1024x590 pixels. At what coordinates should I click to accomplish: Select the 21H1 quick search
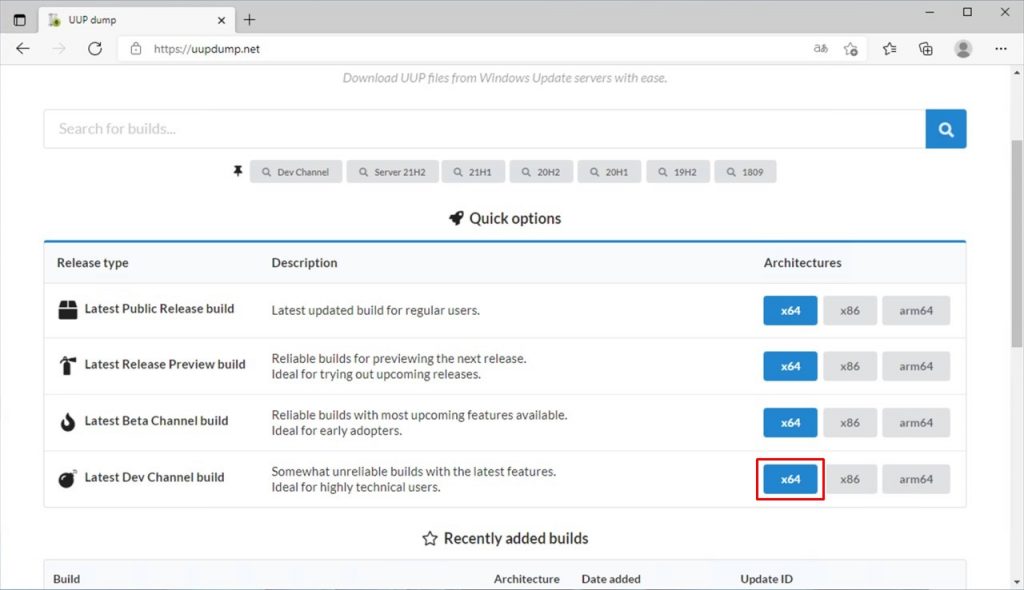point(473,172)
